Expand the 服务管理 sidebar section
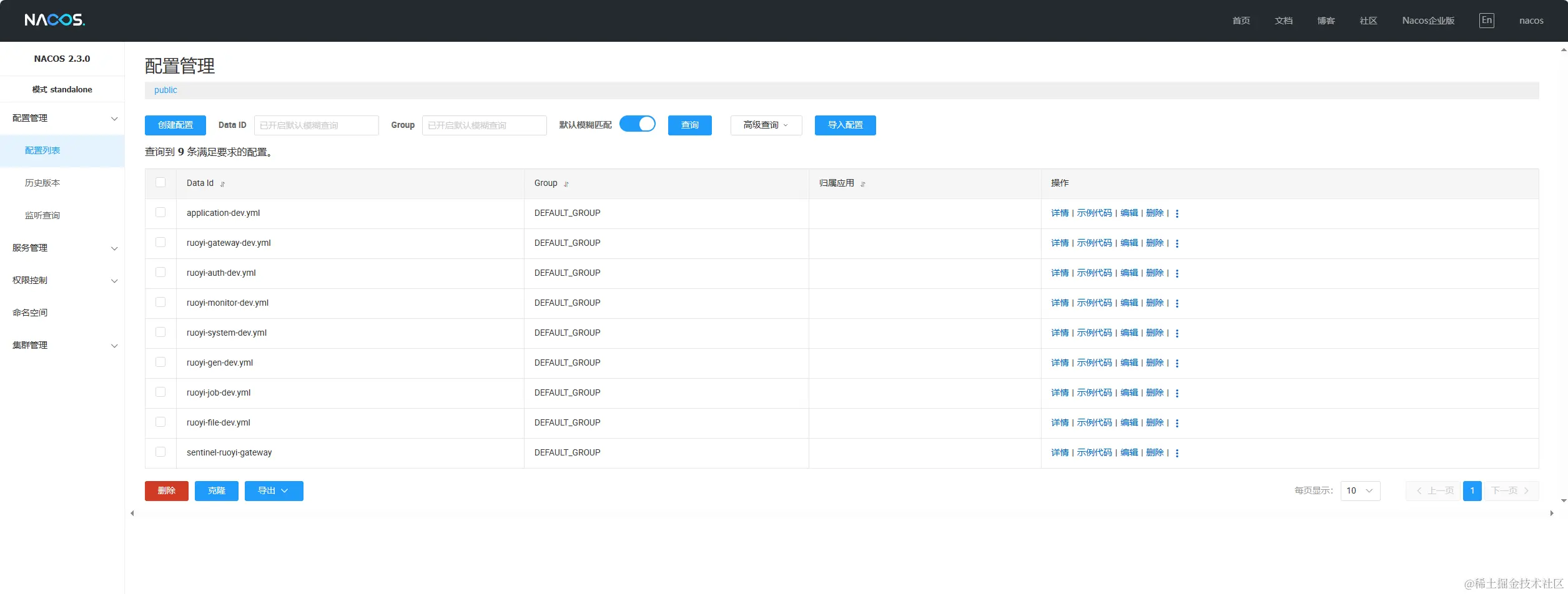The width and height of the screenshot is (1568, 594). click(x=62, y=248)
